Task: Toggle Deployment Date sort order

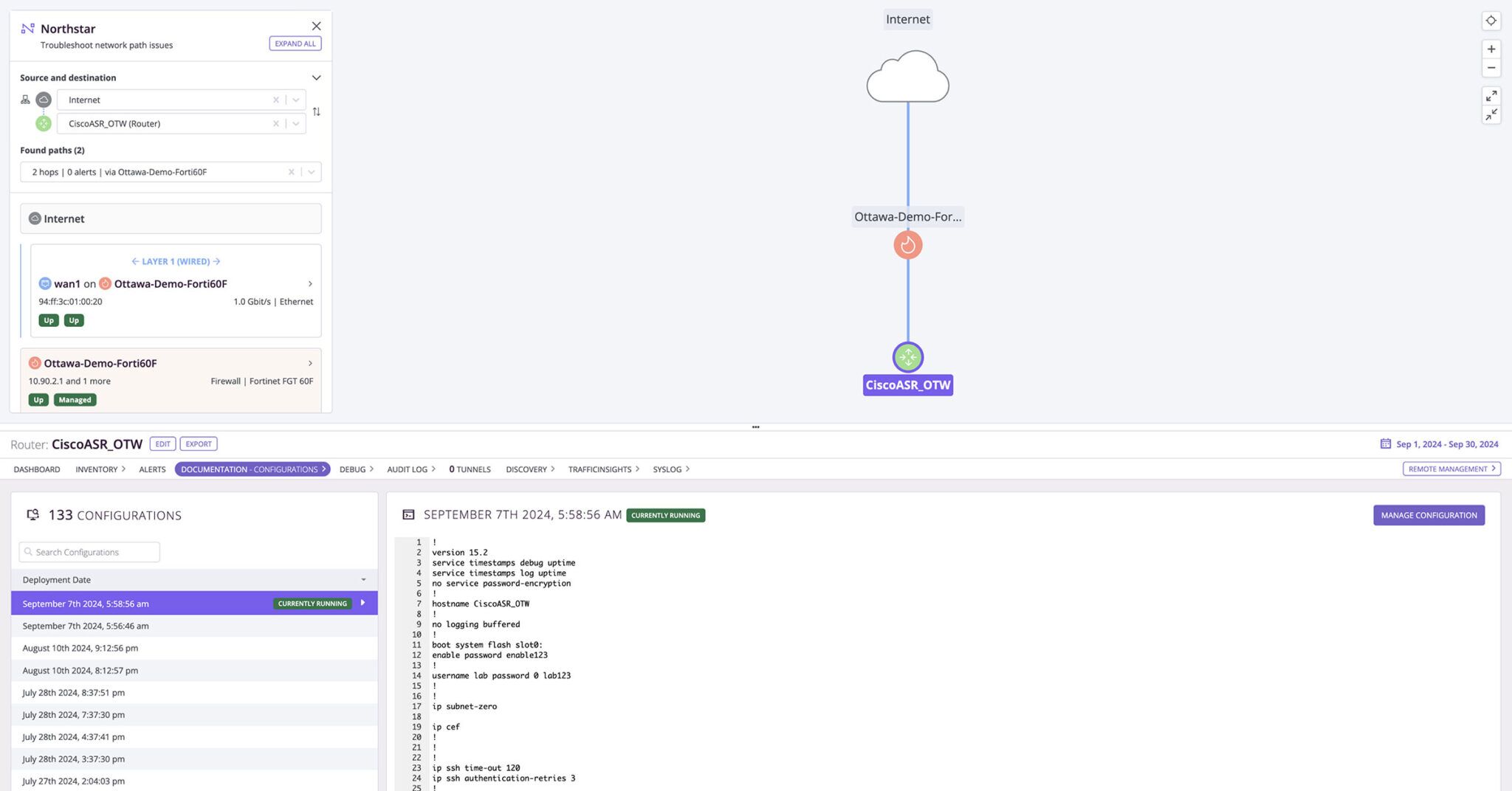Action: [x=362, y=579]
